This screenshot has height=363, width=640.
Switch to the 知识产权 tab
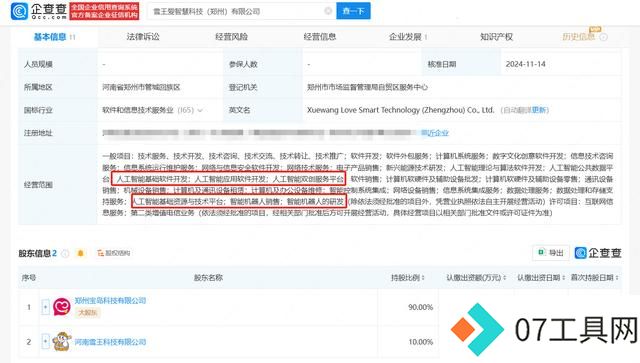[496, 37]
